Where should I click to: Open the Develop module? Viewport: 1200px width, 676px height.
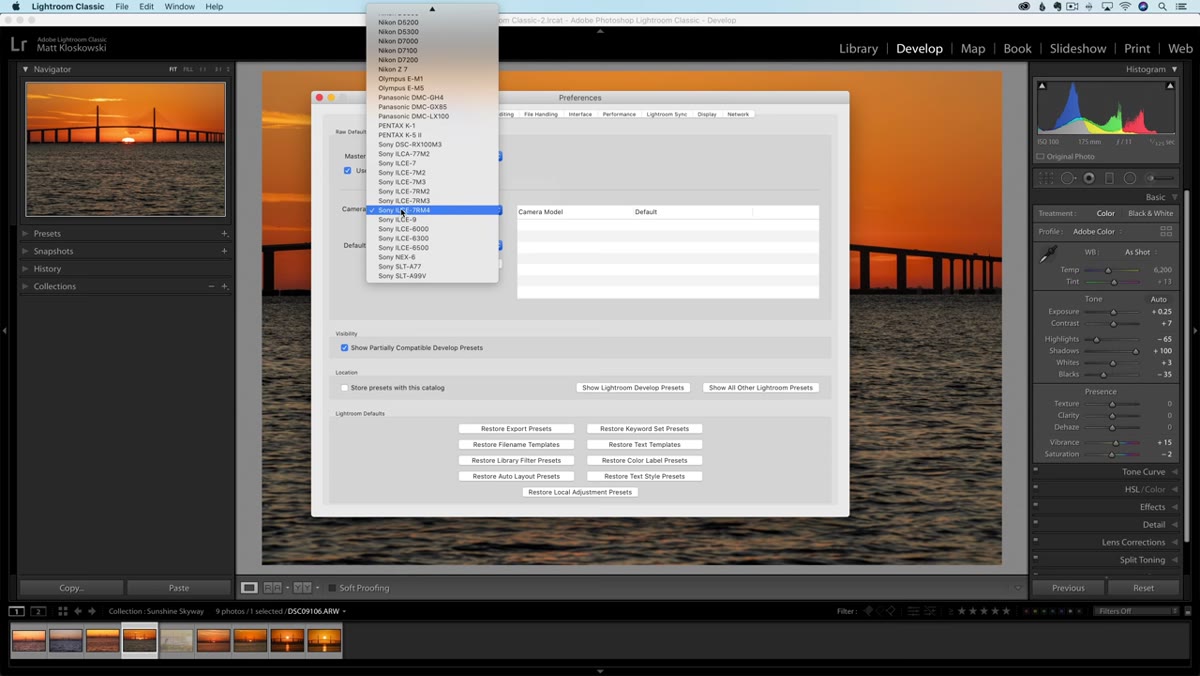pos(919,48)
